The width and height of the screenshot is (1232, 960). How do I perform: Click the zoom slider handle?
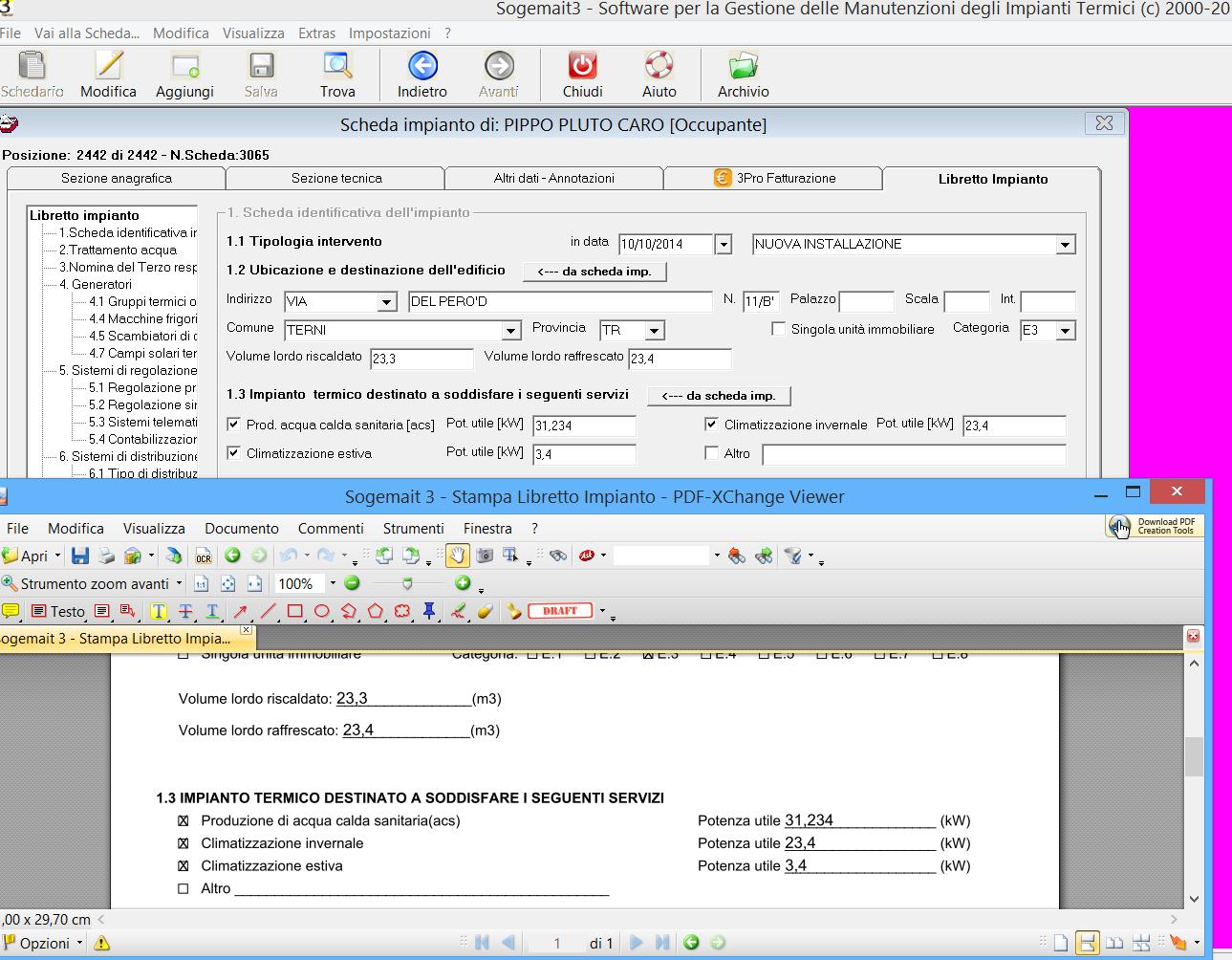pyautogui.click(x=408, y=583)
